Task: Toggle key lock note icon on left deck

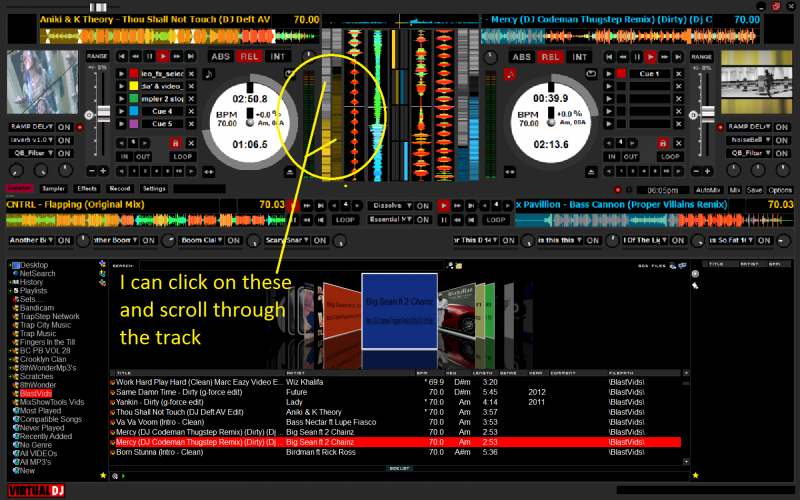Action: click(209, 74)
